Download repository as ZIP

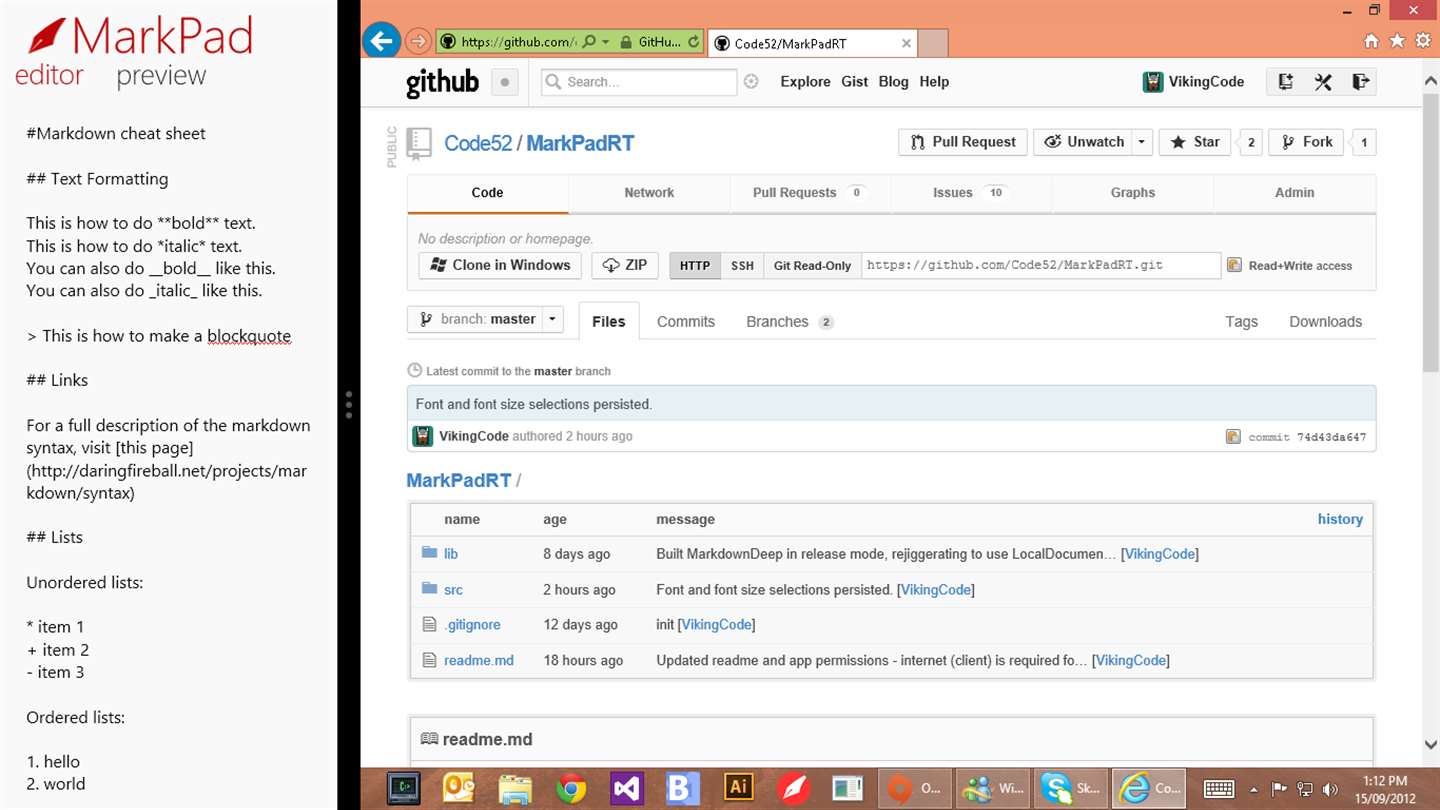[x=625, y=265]
